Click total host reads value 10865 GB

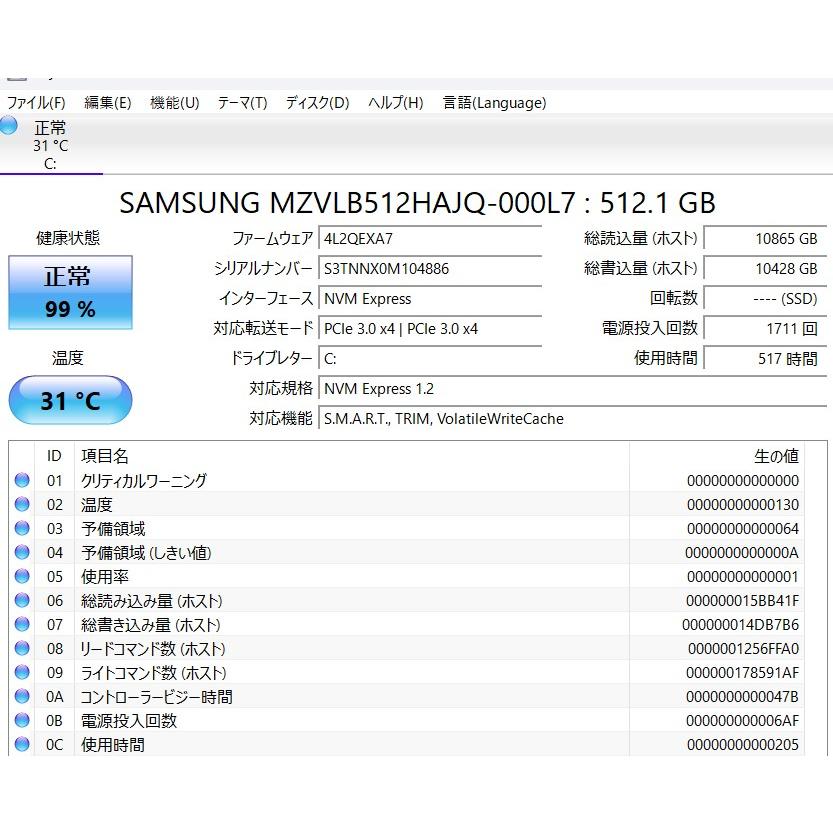[x=766, y=239]
